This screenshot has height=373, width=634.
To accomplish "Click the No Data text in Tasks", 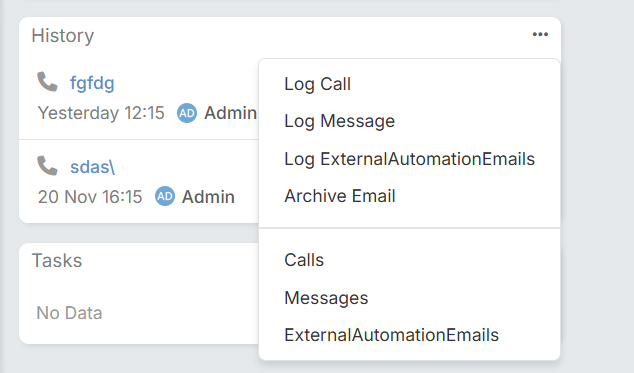I will [69, 313].
